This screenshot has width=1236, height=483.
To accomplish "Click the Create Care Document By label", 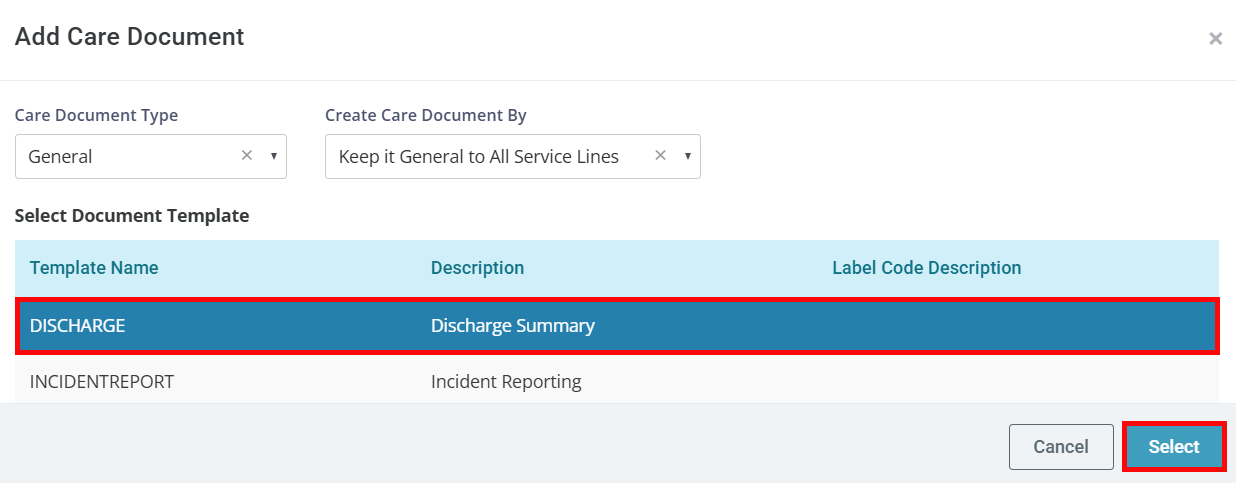I will [426, 115].
